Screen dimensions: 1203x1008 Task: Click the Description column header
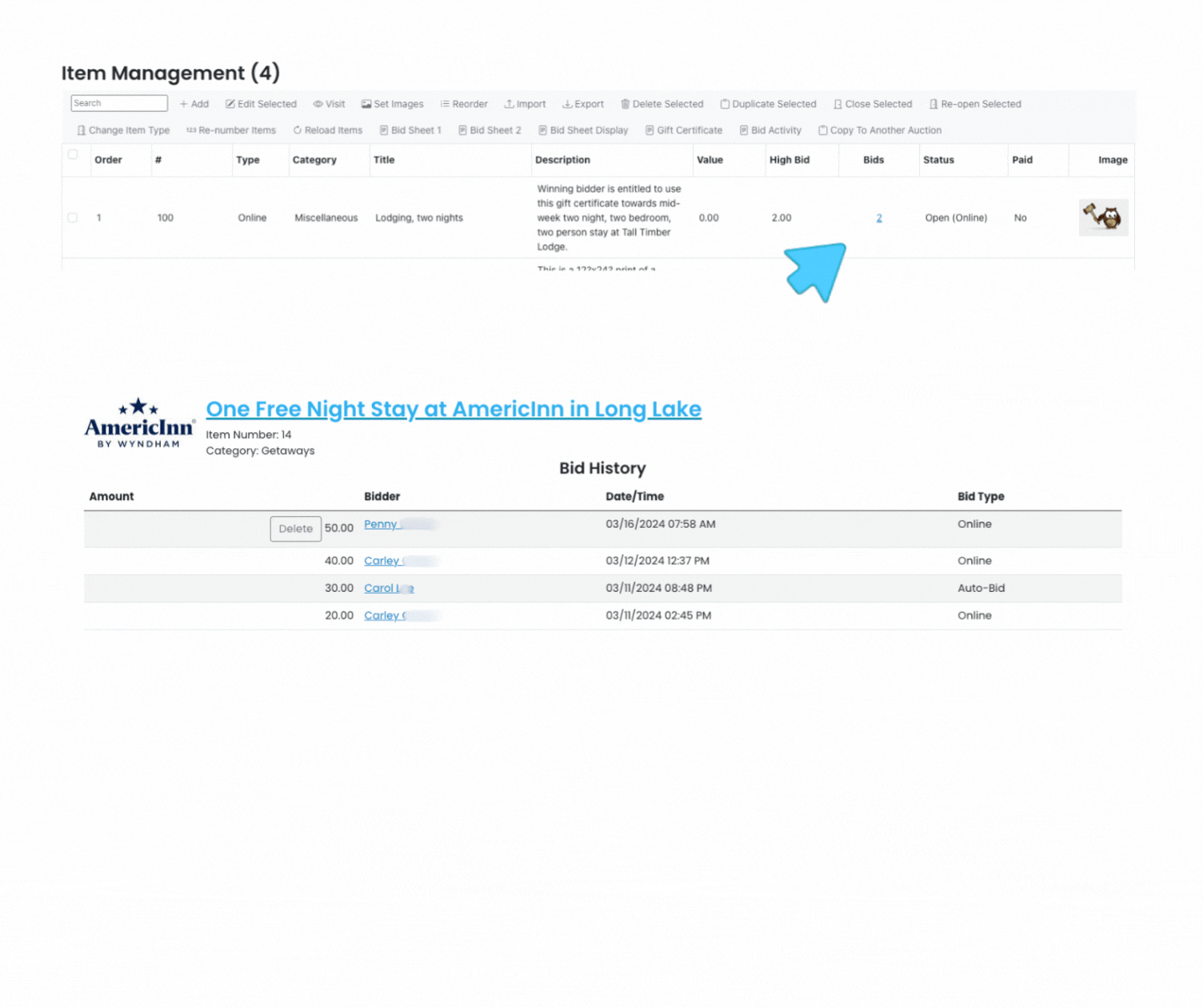(x=562, y=160)
